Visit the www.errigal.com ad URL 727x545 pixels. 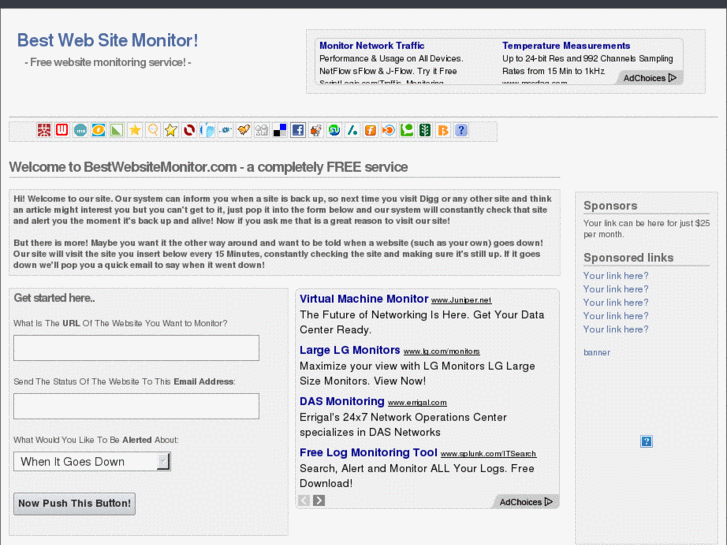417,403
